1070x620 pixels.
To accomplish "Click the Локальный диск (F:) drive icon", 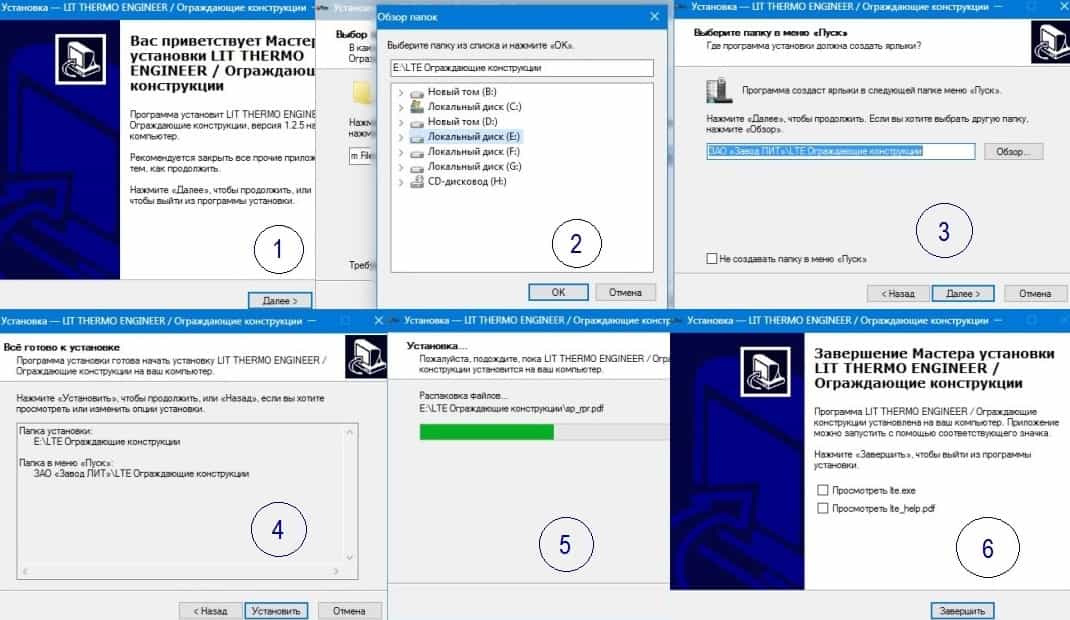I will [x=417, y=151].
